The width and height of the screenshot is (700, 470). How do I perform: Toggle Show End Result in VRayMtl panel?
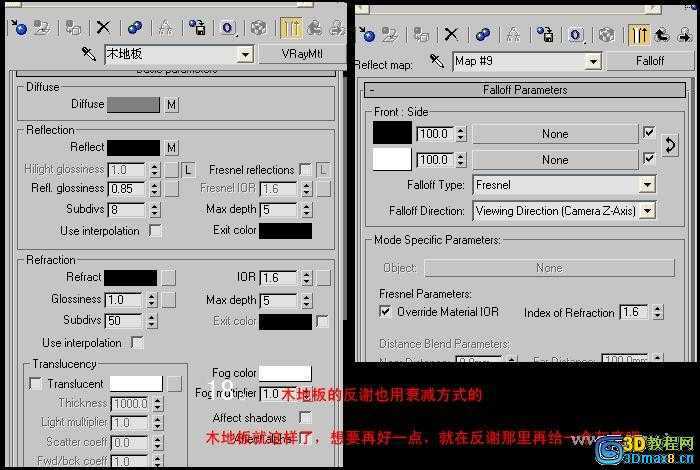pos(291,28)
